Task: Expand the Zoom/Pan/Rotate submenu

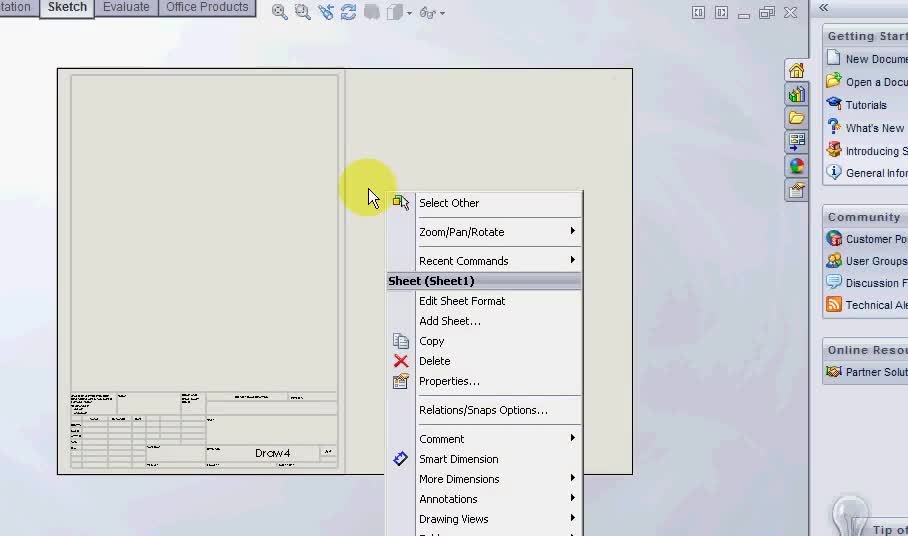Action: (484, 232)
